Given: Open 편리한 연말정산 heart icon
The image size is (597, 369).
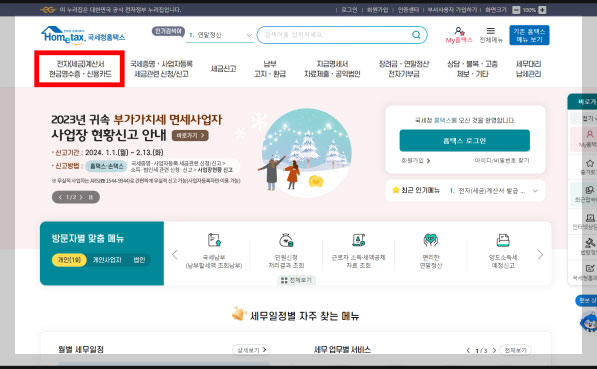Looking at the screenshot, I should click(431, 240).
